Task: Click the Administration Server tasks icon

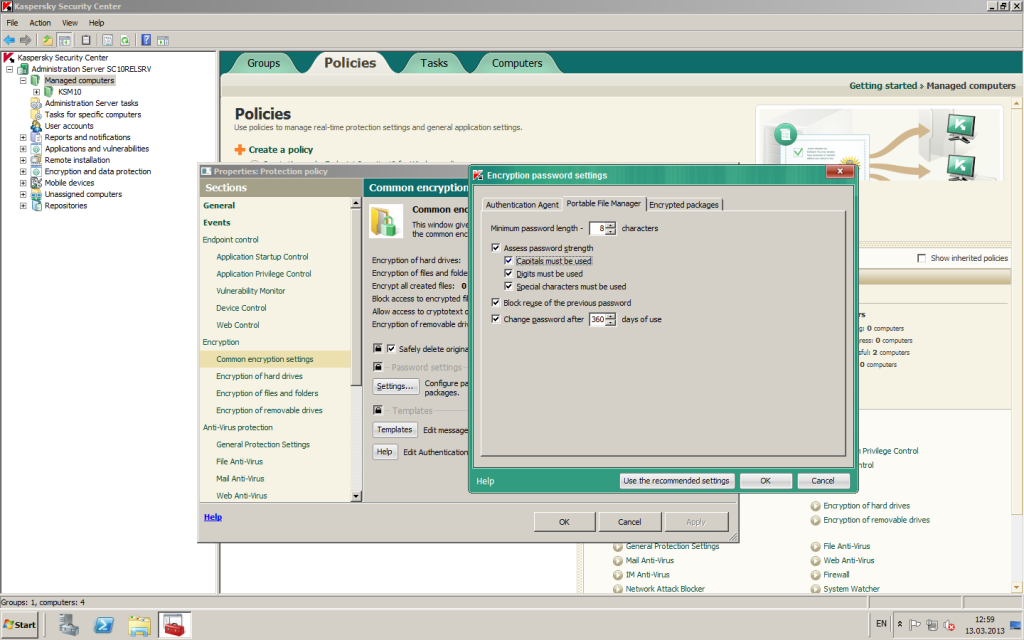Action: 36,103
